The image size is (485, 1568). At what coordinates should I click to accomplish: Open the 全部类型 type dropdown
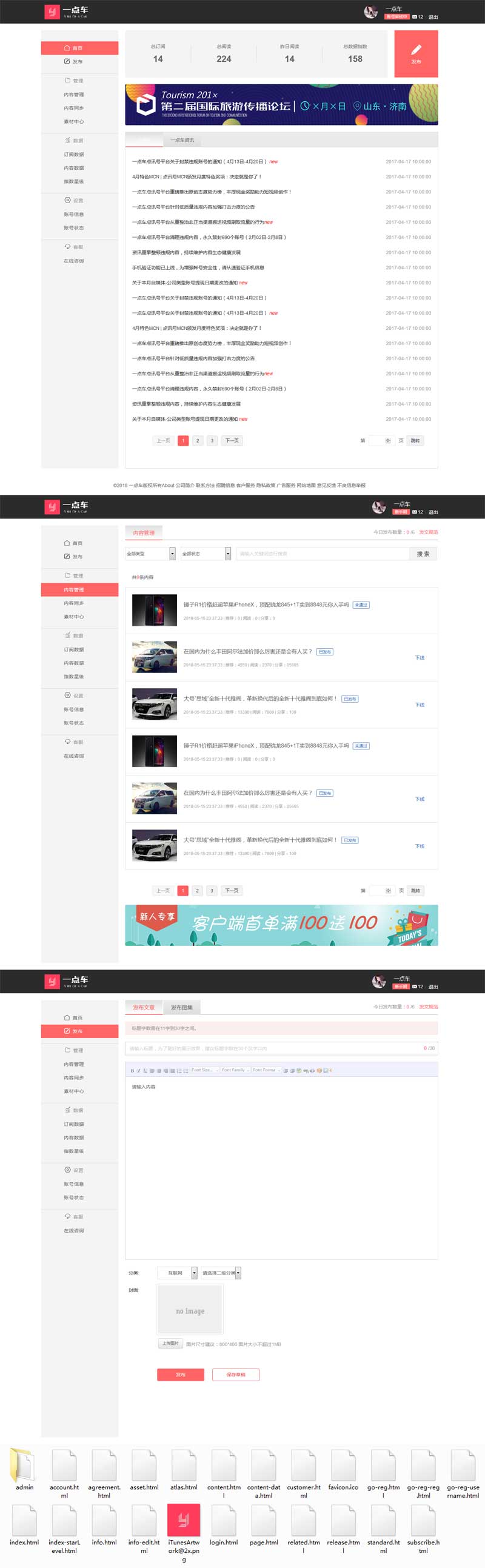coord(150,554)
